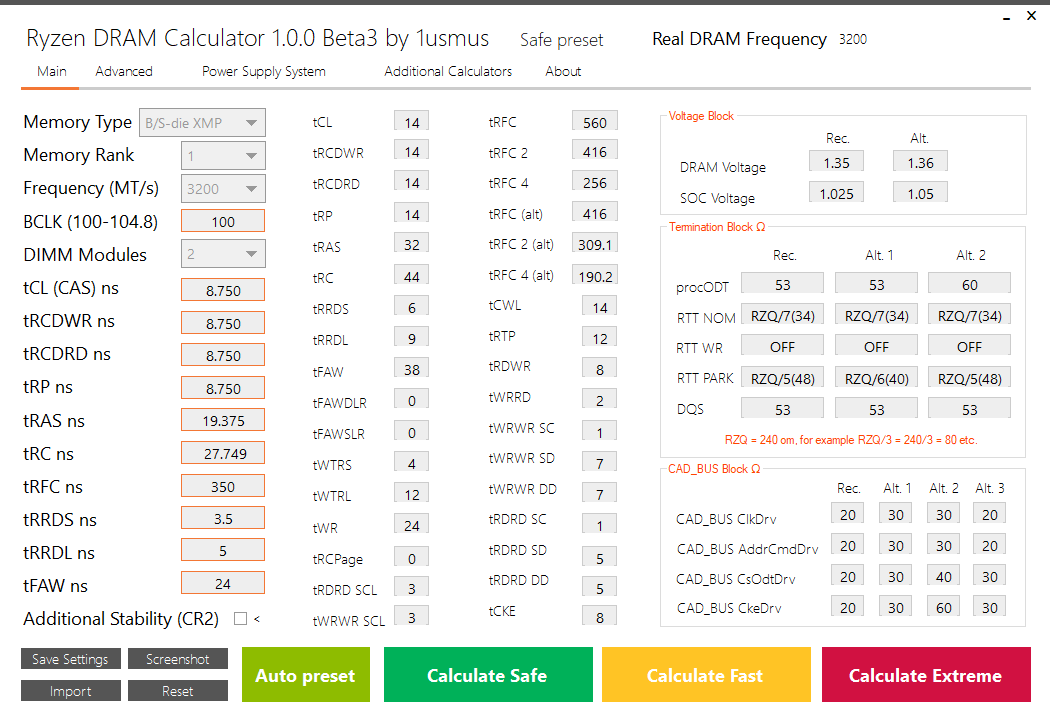
Task: Click the tRFC 4 (alt) value 190.2
Action: coord(595,275)
